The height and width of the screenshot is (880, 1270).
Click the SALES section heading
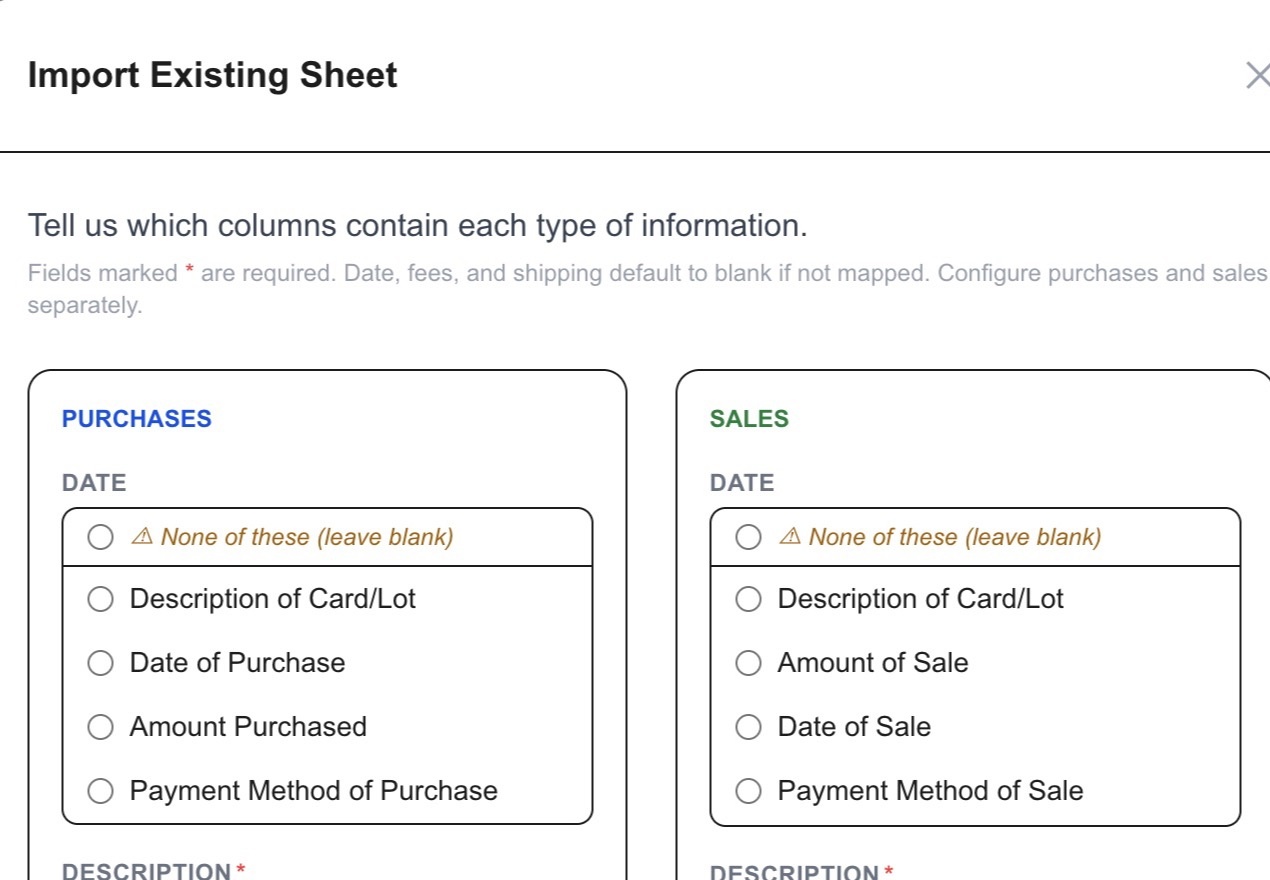[x=749, y=419]
